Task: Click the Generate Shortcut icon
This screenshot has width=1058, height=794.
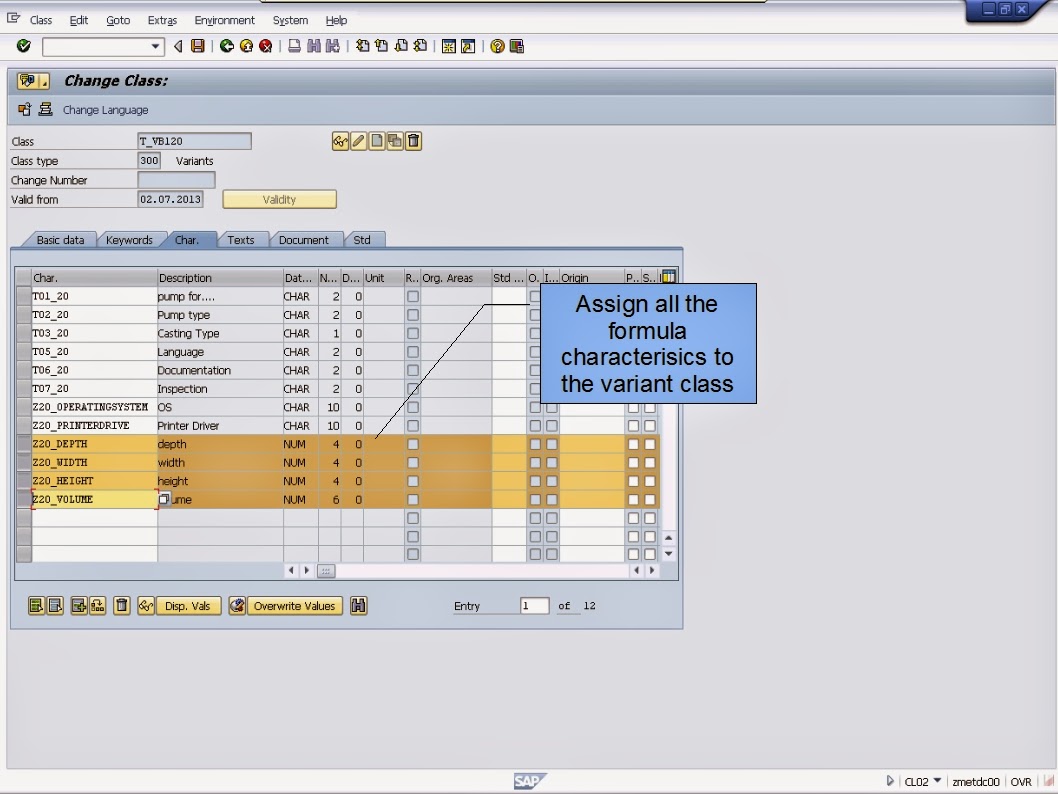Action: [x=468, y=46]
